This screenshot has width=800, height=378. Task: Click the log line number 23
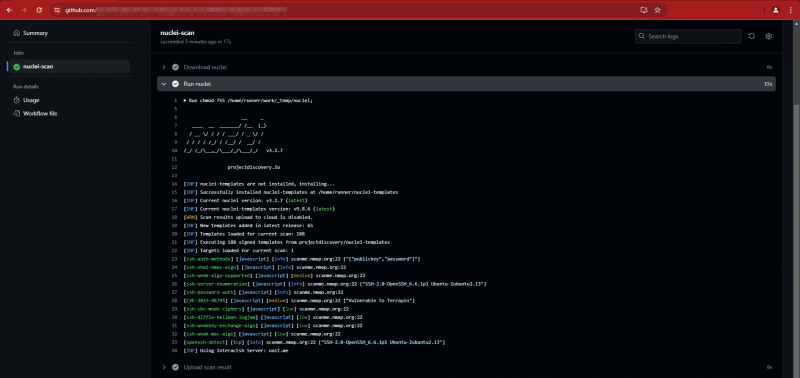[x=174, y=259]
